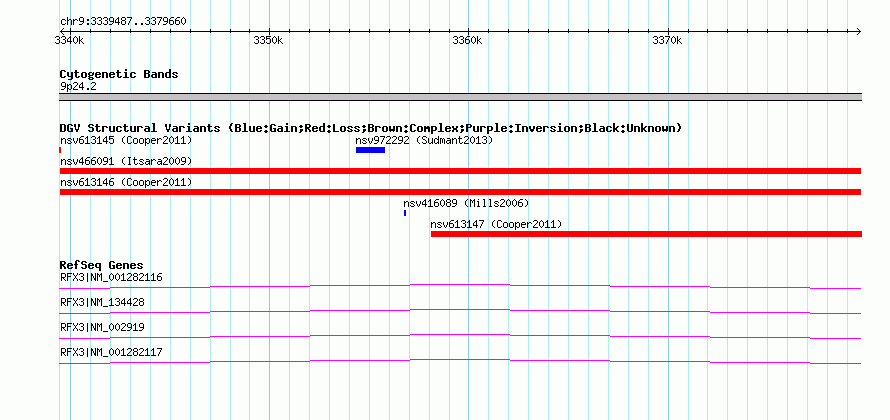Image resolution: width=890 pixels, height=420 pixels.
Task: Select the magenta RFX3|NM_002919 transcript line
Action: click(460, 336)
